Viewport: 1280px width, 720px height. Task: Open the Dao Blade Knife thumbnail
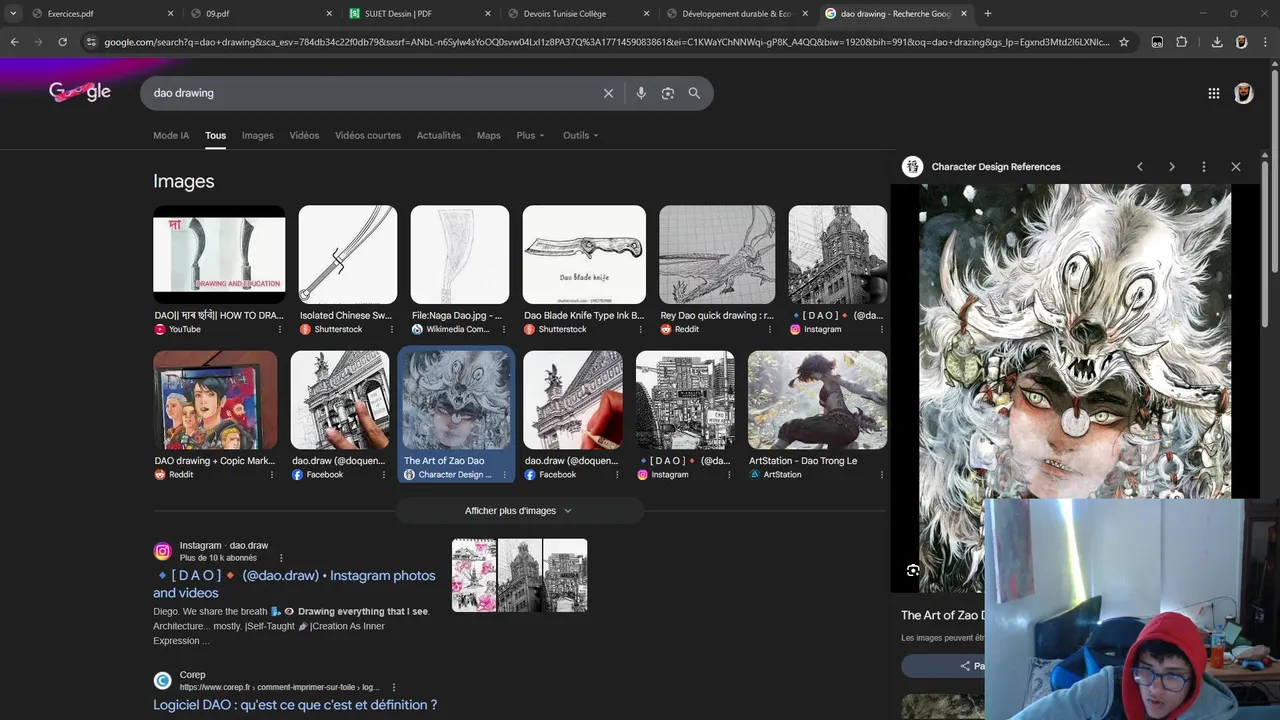584,255
